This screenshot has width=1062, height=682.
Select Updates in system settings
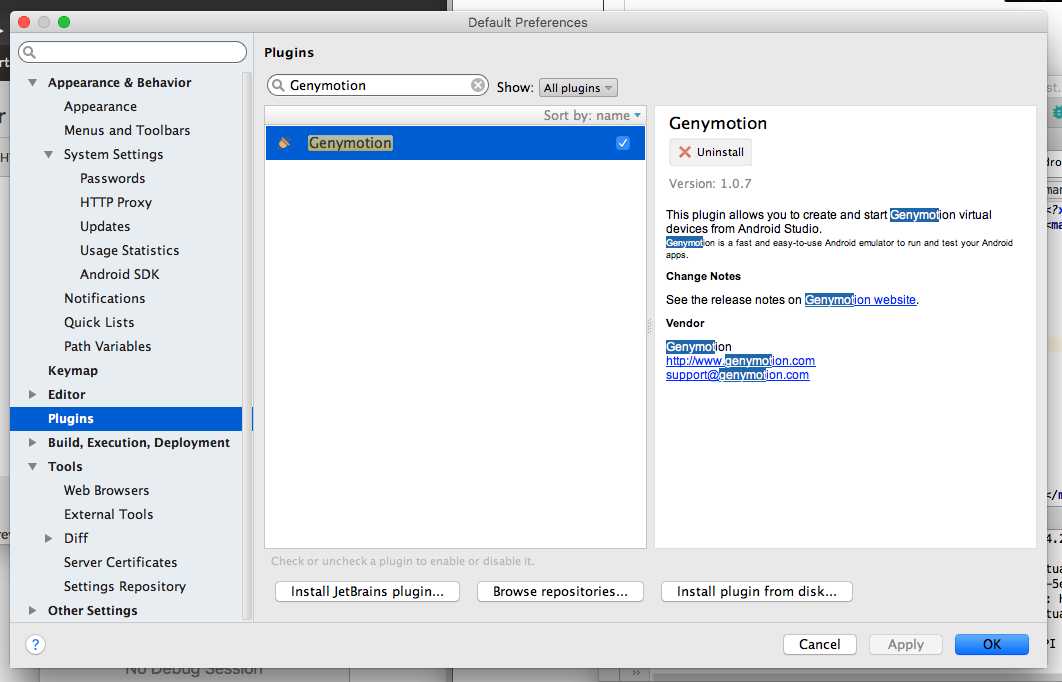105,226
